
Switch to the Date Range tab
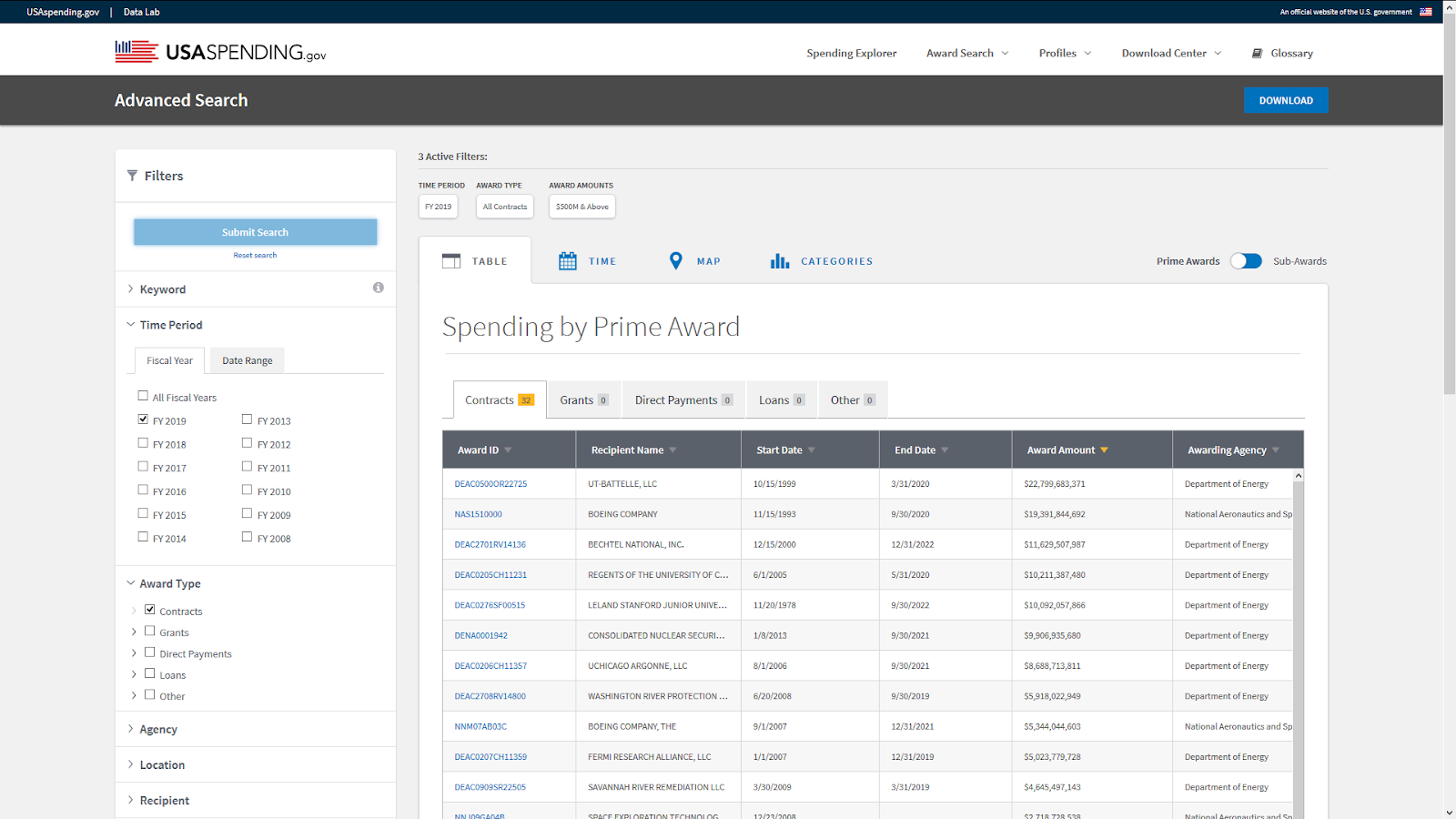248,360
